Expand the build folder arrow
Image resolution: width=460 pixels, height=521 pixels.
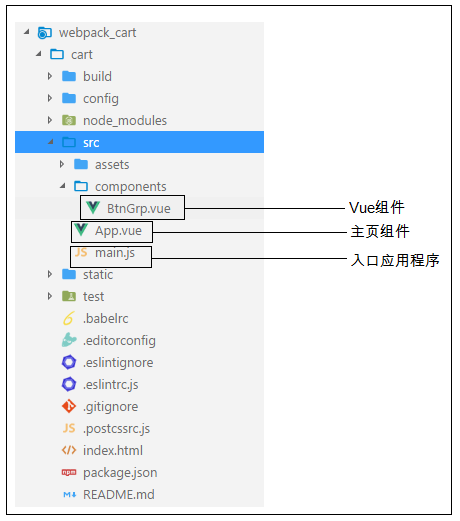[50, 76]
